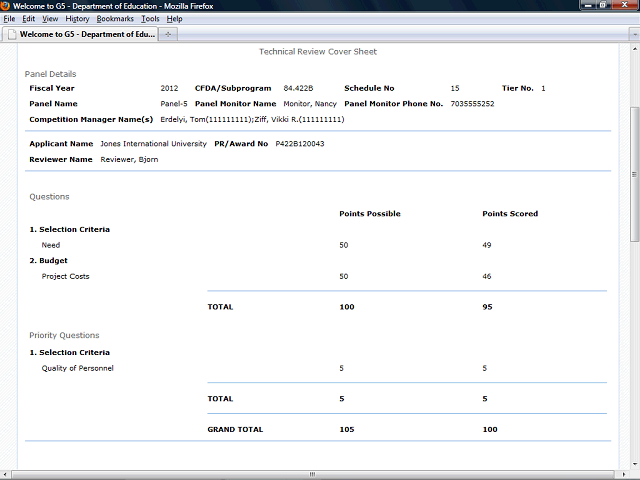Open a new tab with plus button
The height and width of the screenshot is (480, 640).
168,34
